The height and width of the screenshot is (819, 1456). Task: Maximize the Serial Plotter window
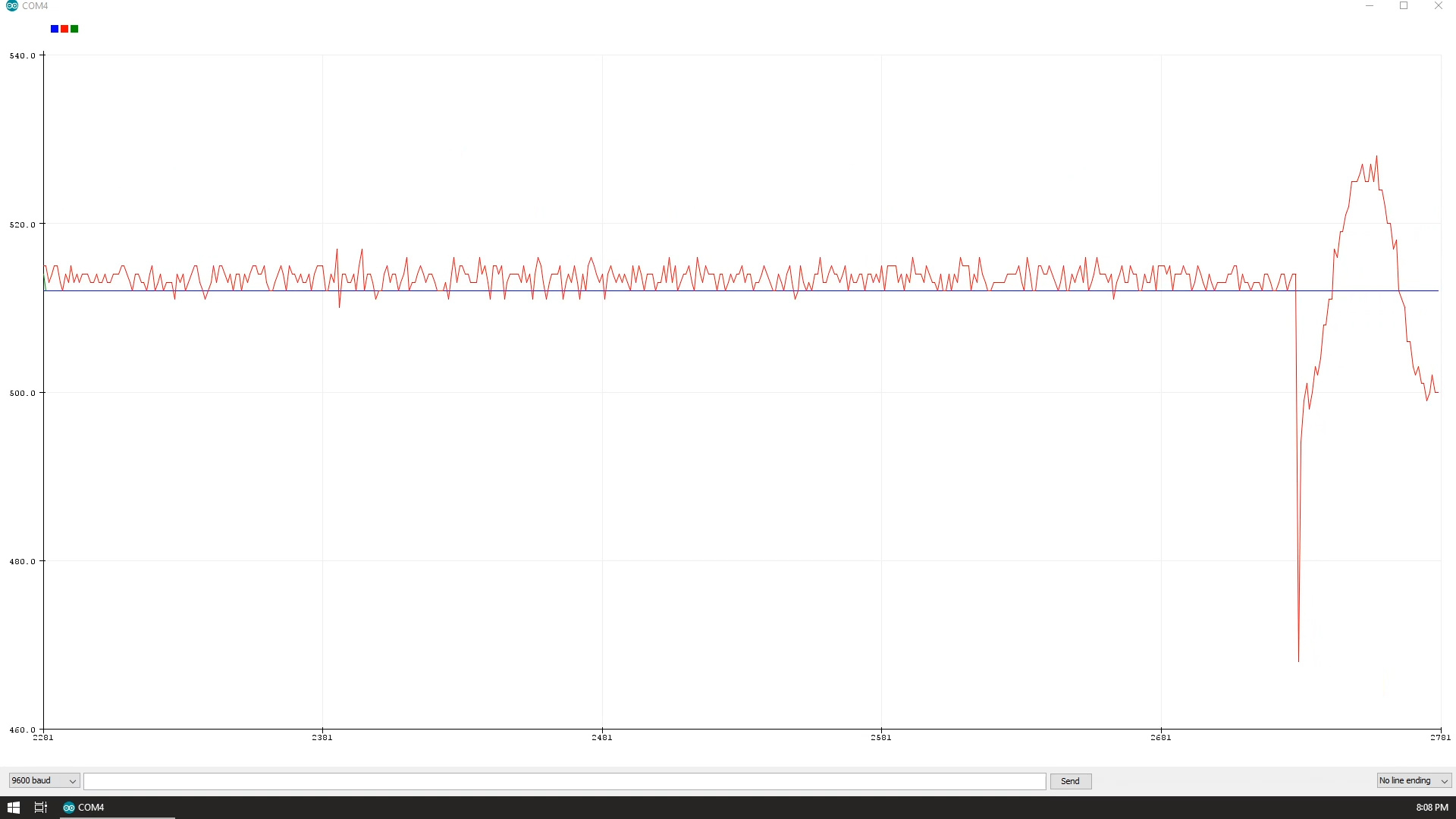pos(1404,5)
